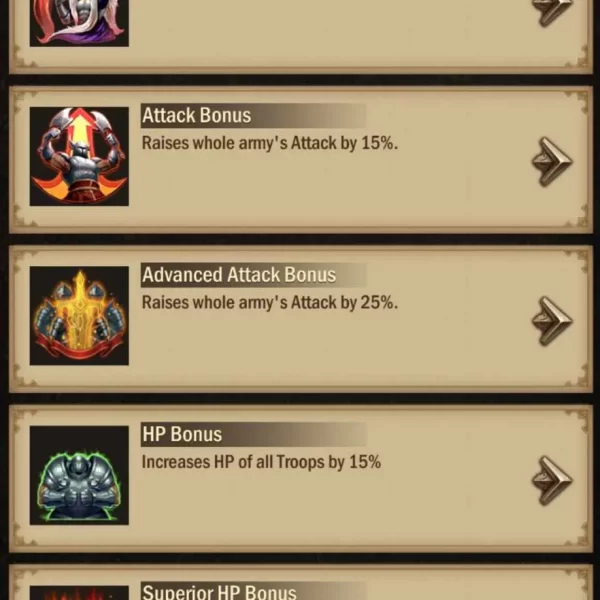The width and height of the screenshot is (600, 600).
Task: Select the Superior HP Bonus title
Action: coord(219,592)
